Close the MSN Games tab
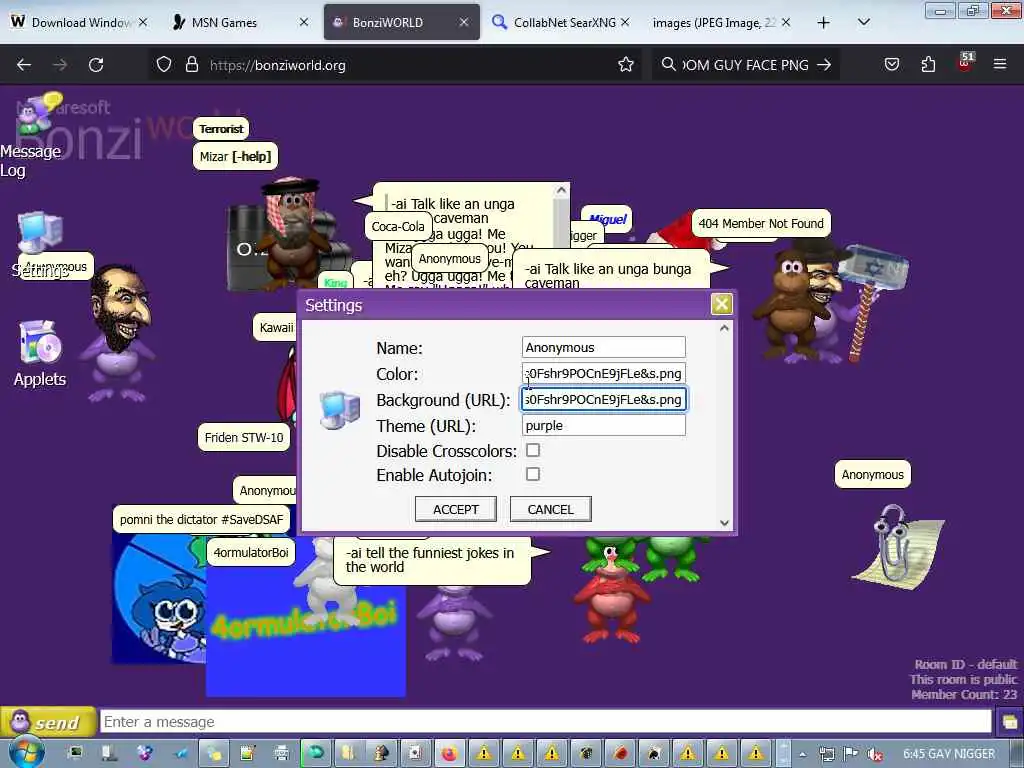 (x=304, y=22)
